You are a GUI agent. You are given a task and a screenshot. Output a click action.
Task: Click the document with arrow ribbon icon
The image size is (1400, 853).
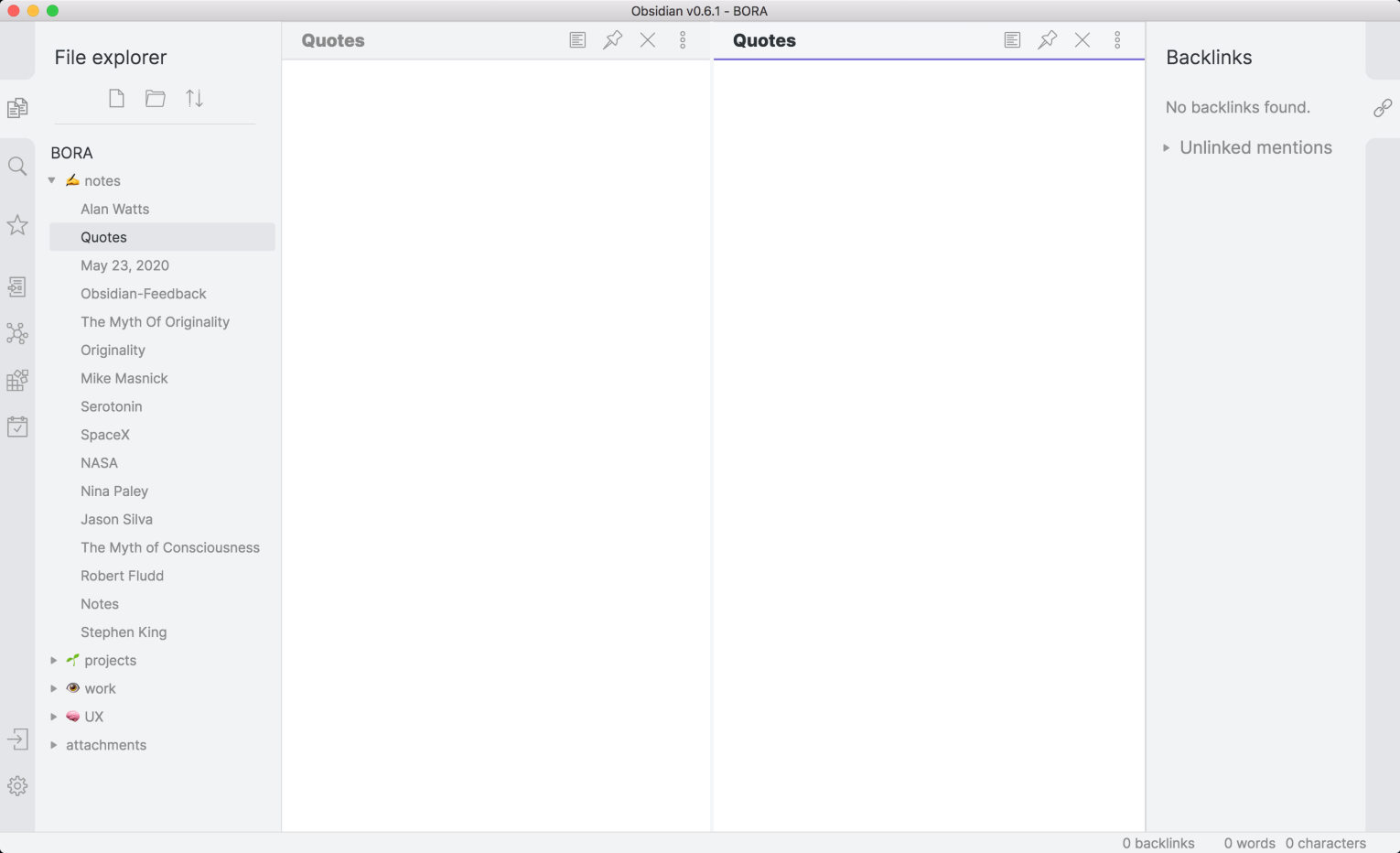coord(17,286)
